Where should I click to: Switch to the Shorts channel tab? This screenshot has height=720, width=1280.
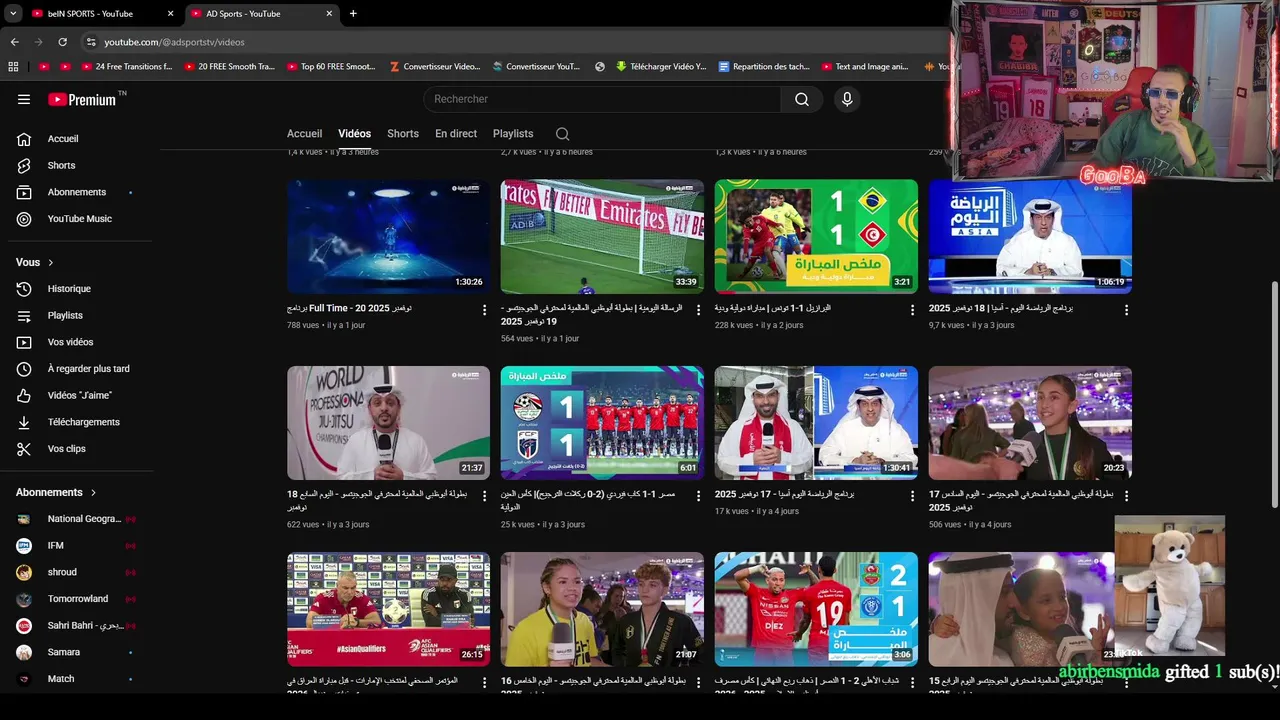[403, 134]
